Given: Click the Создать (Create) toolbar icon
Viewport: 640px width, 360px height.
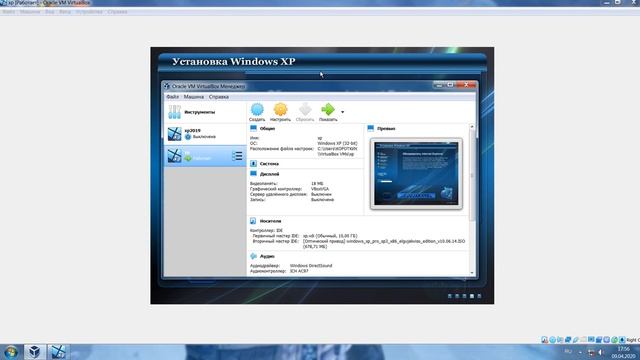Looking at the screenshot, I should tap(257, 109).
